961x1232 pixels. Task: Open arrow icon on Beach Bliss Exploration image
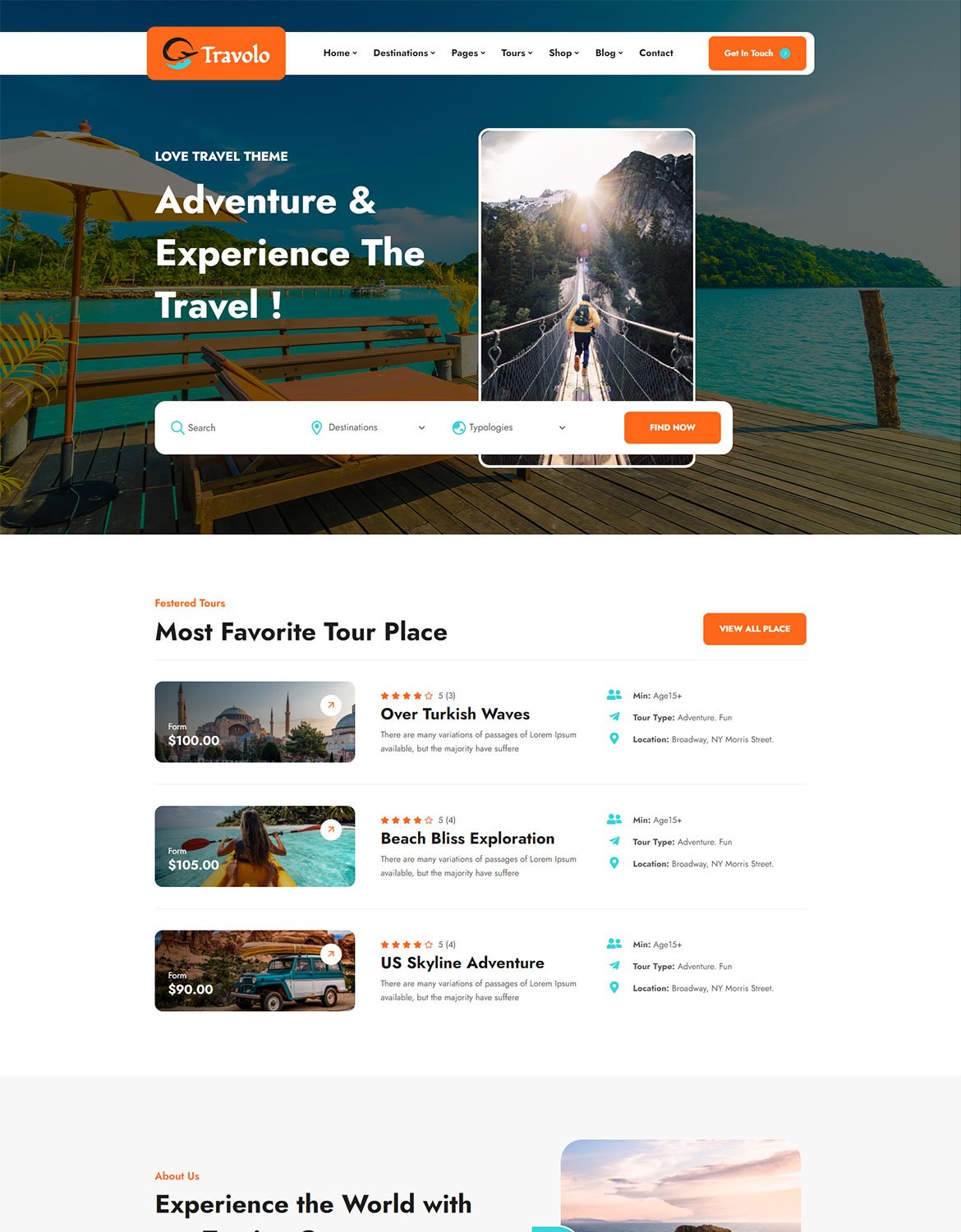pyautogui.click(x=331, y=830)
